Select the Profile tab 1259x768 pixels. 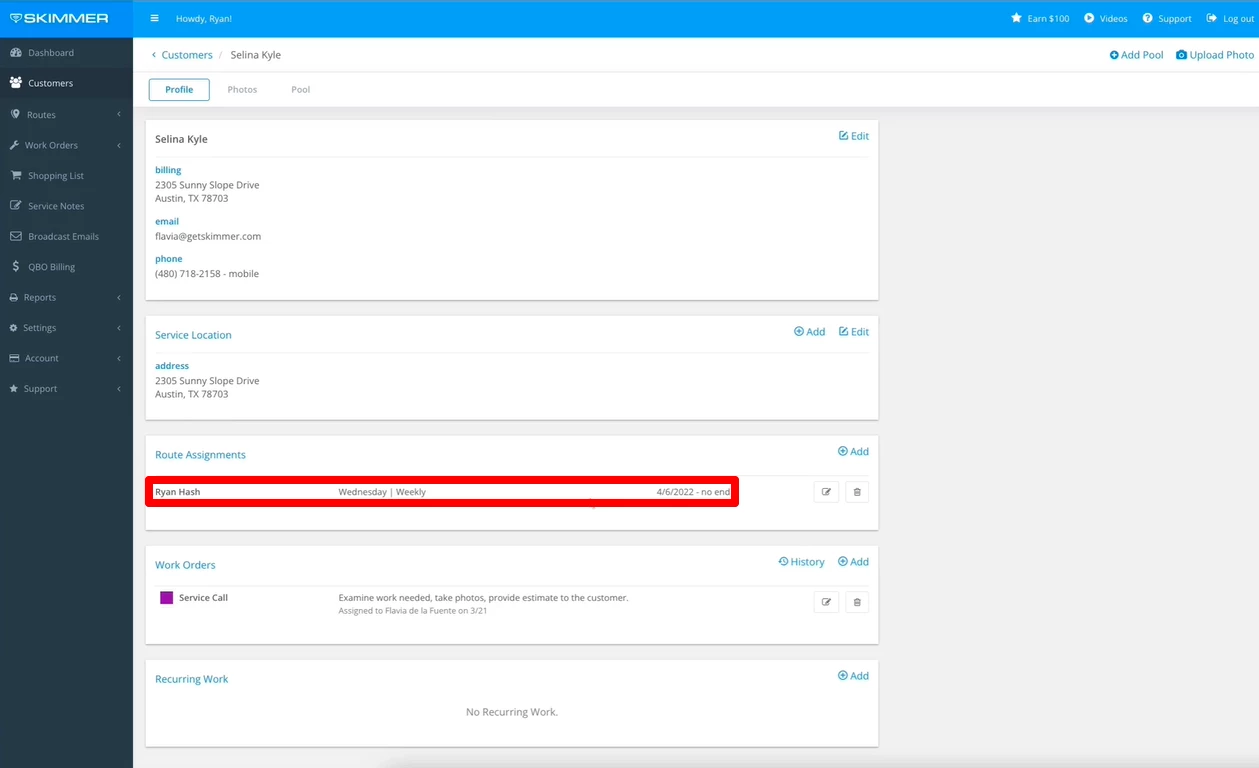[x=179, y=89]
